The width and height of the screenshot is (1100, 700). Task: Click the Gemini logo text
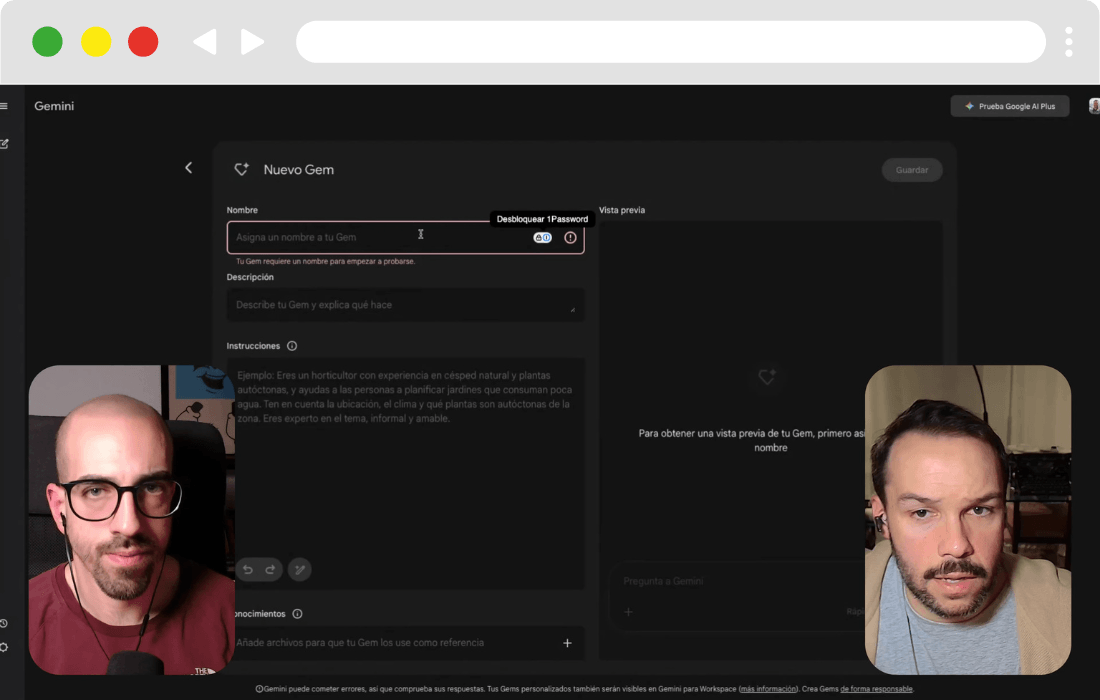pyautogui.click(x=54, y=106)
